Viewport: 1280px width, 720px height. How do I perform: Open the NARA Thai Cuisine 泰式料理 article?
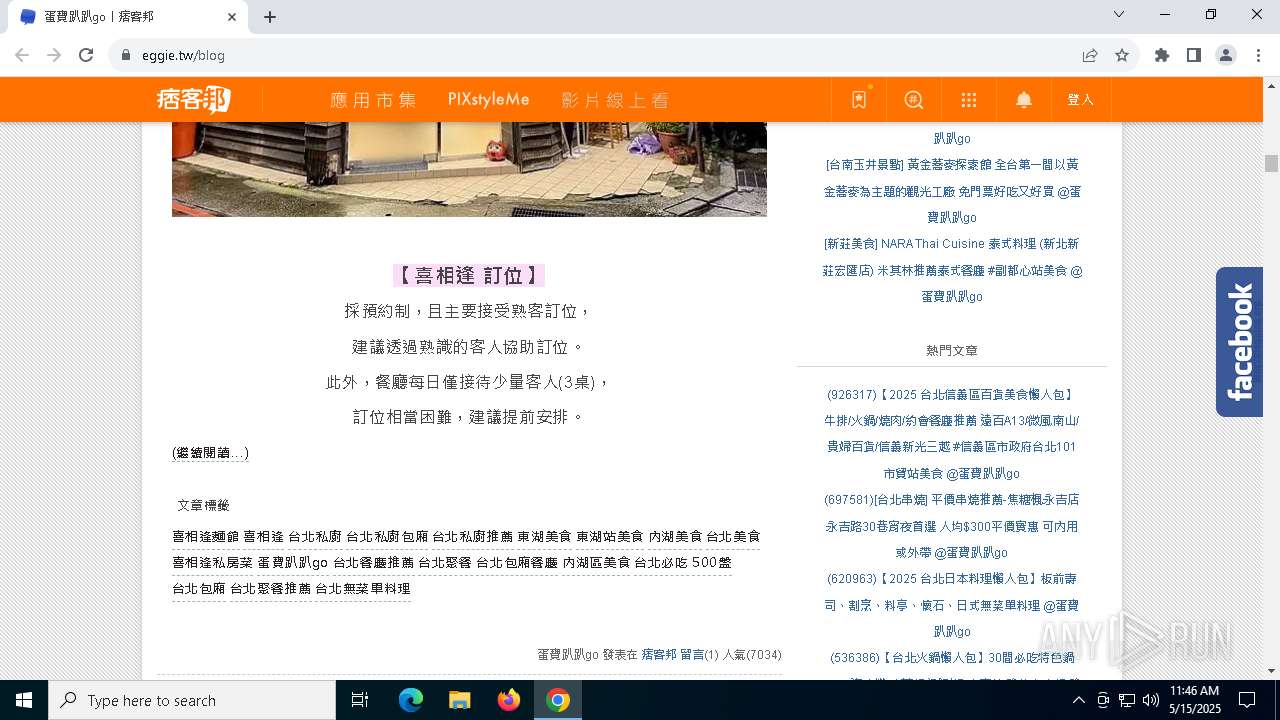pos(952,270)
